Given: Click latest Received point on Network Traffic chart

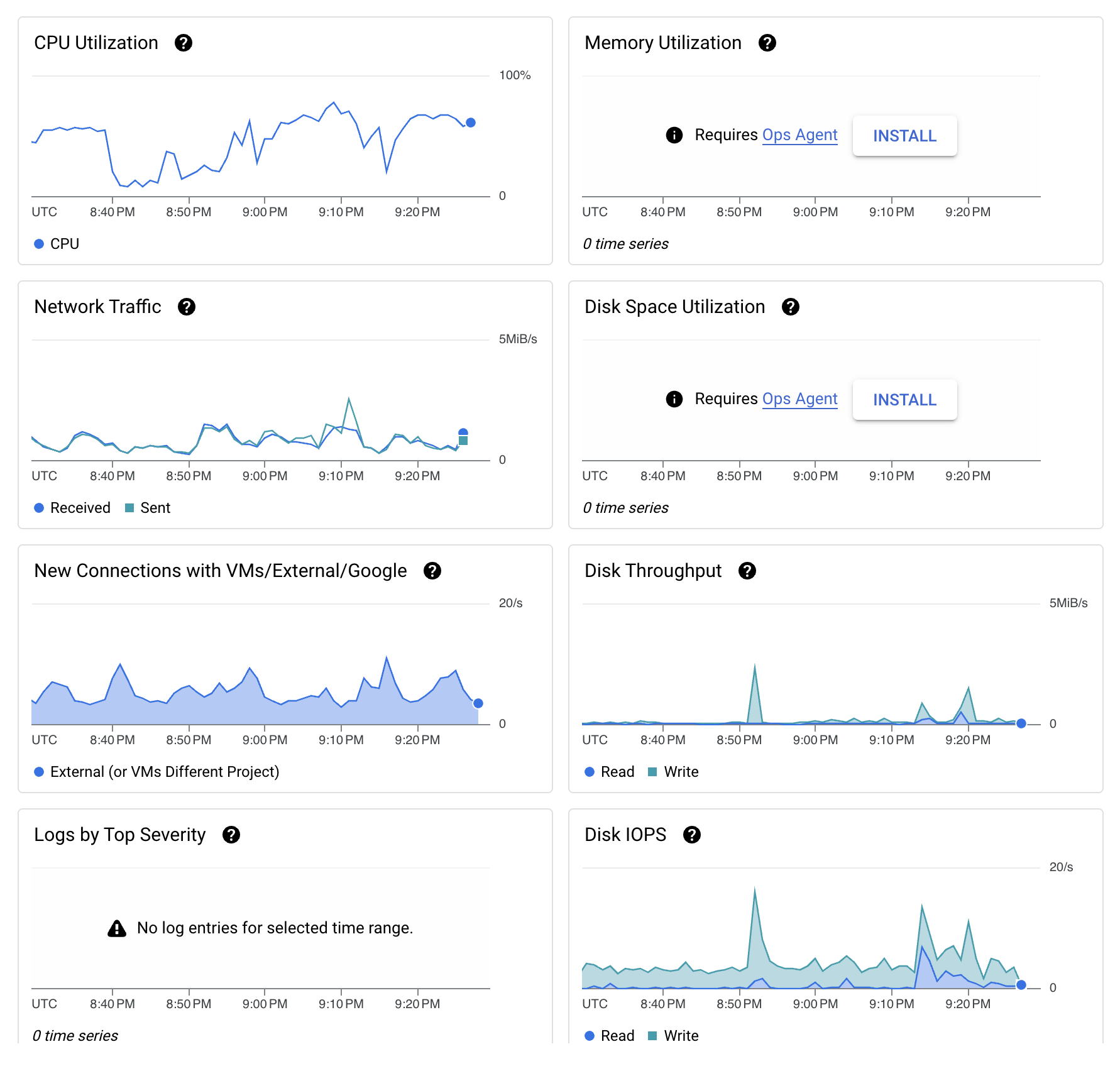Looking at the screenshot, I should tap(463, 432).
